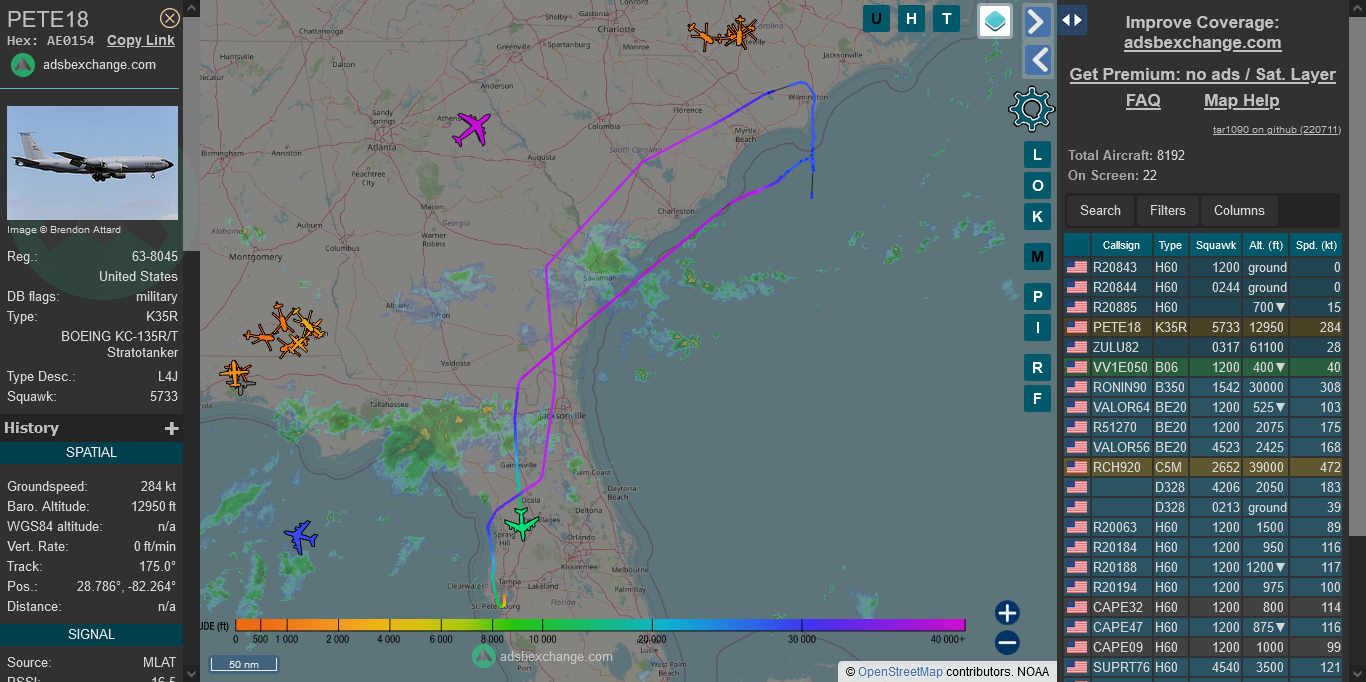This screenshot has width=1366, height=682.
Task: Select the R20844 aircraft row
Action: pyautogui.click(x=1203, y=287)
